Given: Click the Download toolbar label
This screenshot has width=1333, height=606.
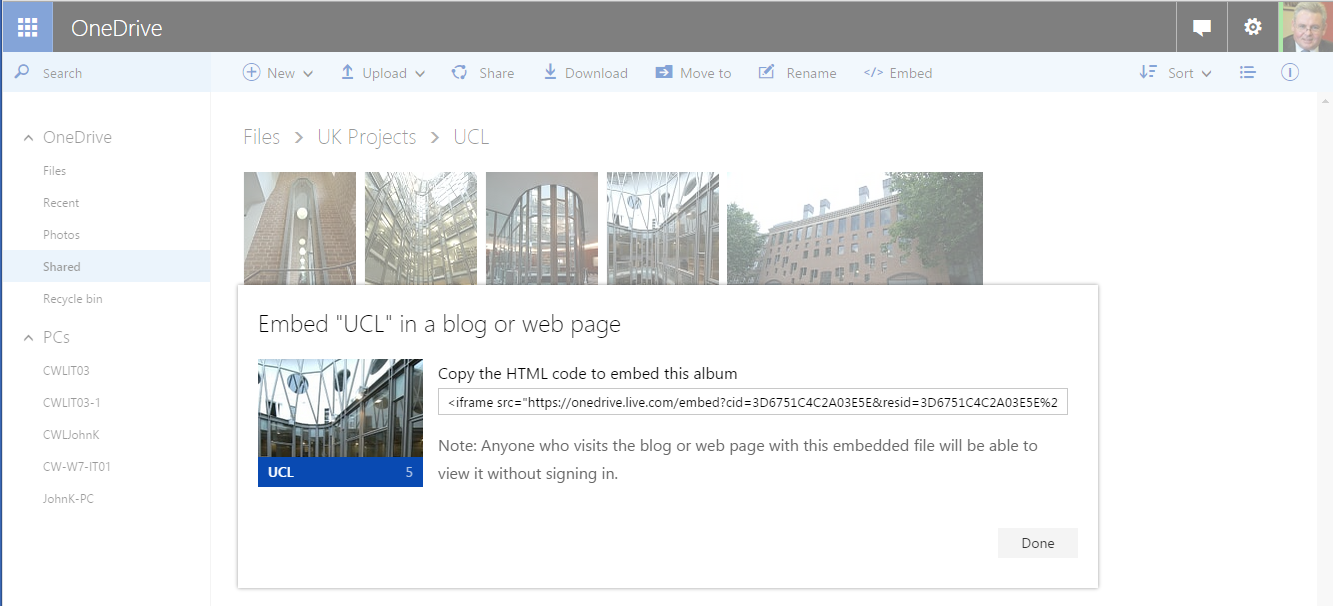Looking at the screenshot, I should coord(596,73).
